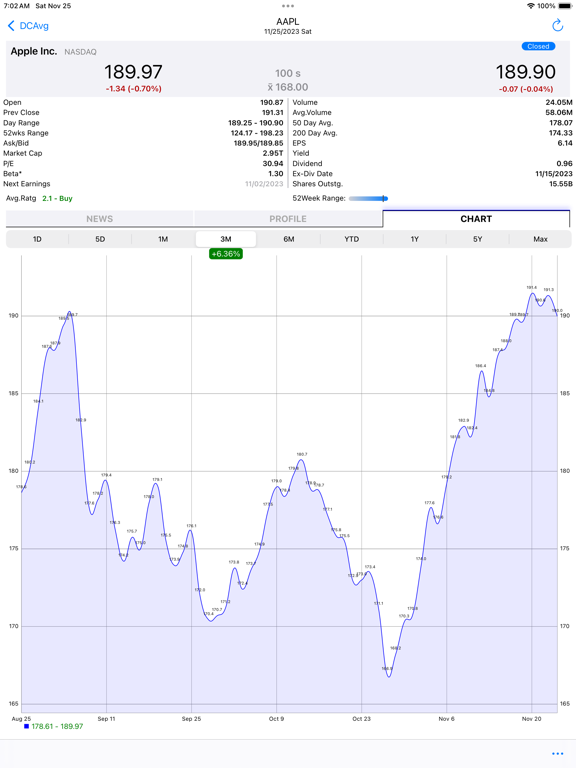Open the three-dot menu at top center

click(x=288, y=6)
